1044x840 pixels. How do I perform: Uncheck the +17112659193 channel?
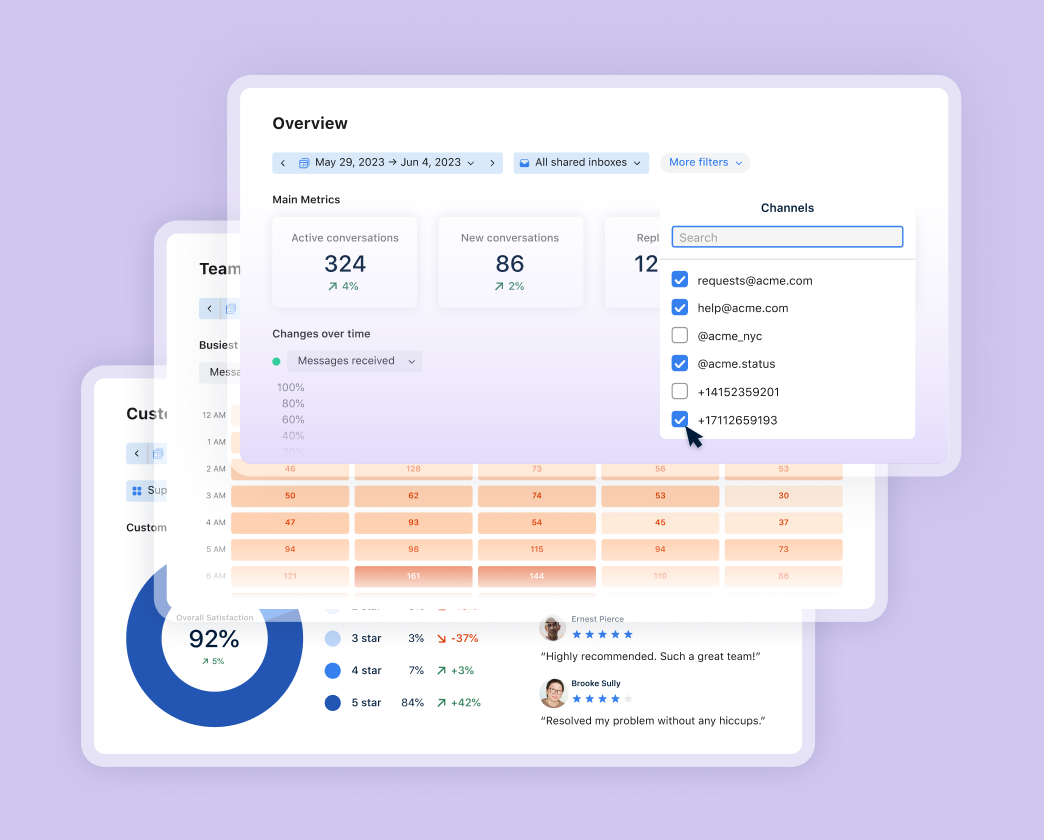pyautogui.click(x=680, y=419)
